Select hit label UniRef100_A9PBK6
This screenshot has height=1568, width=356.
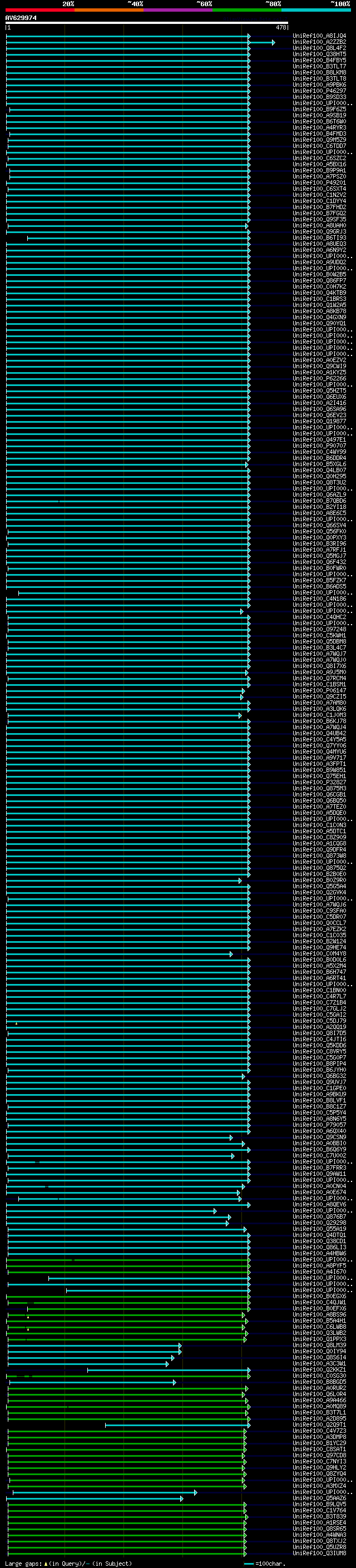pos(319,85)
